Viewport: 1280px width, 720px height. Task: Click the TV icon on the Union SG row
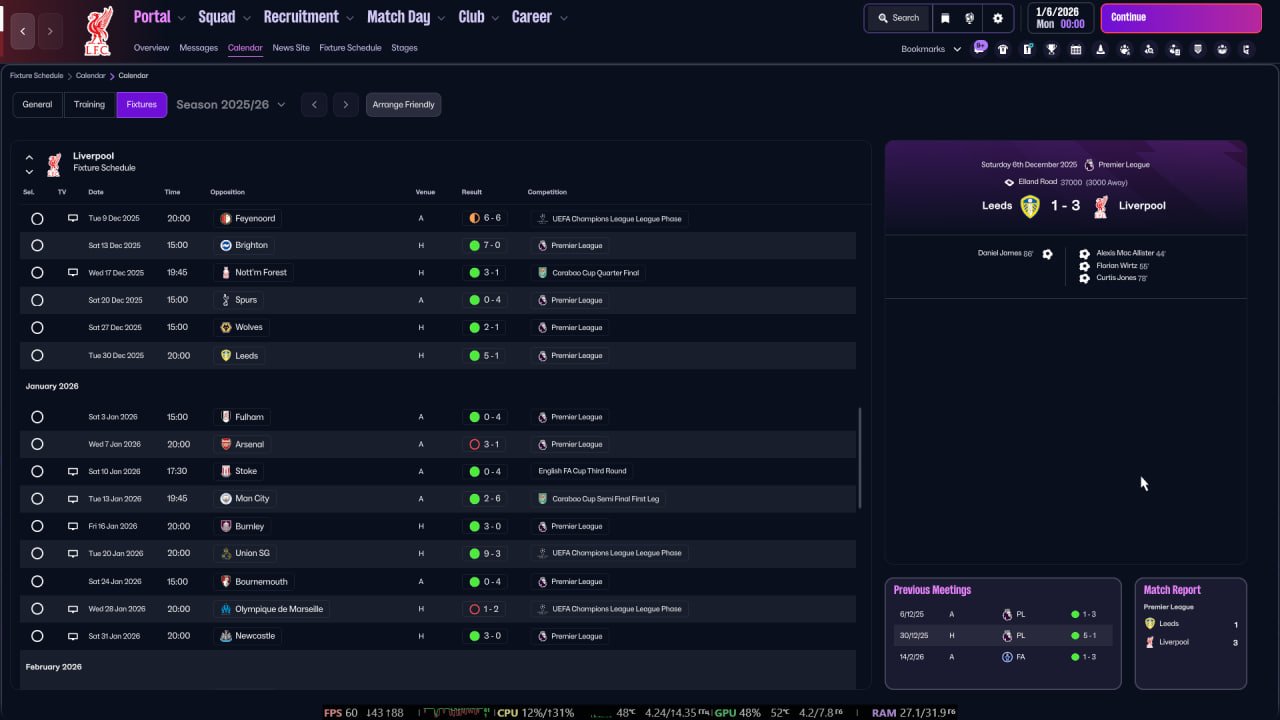point(73,553)
